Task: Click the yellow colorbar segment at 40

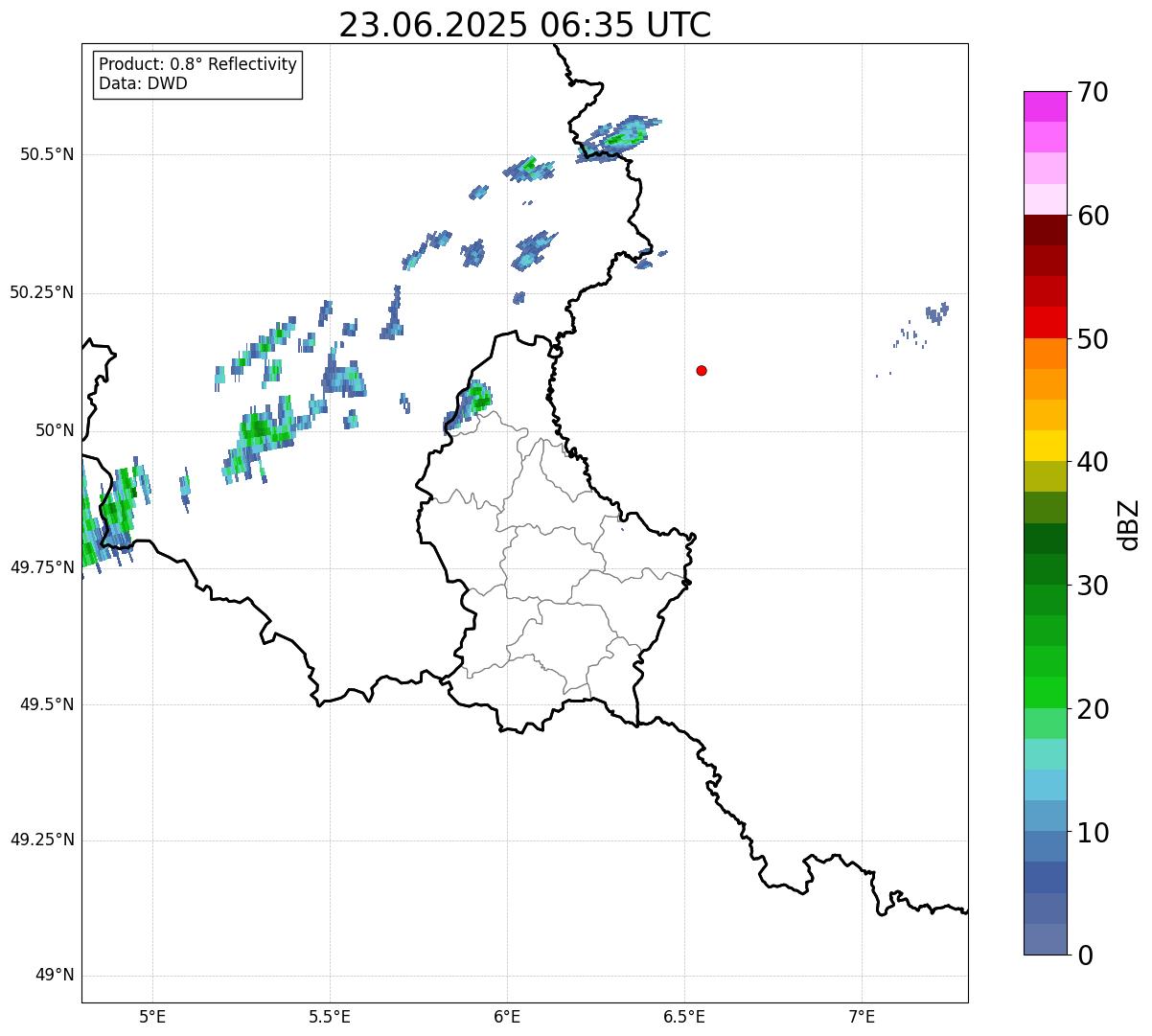Action: point(1046,447)
